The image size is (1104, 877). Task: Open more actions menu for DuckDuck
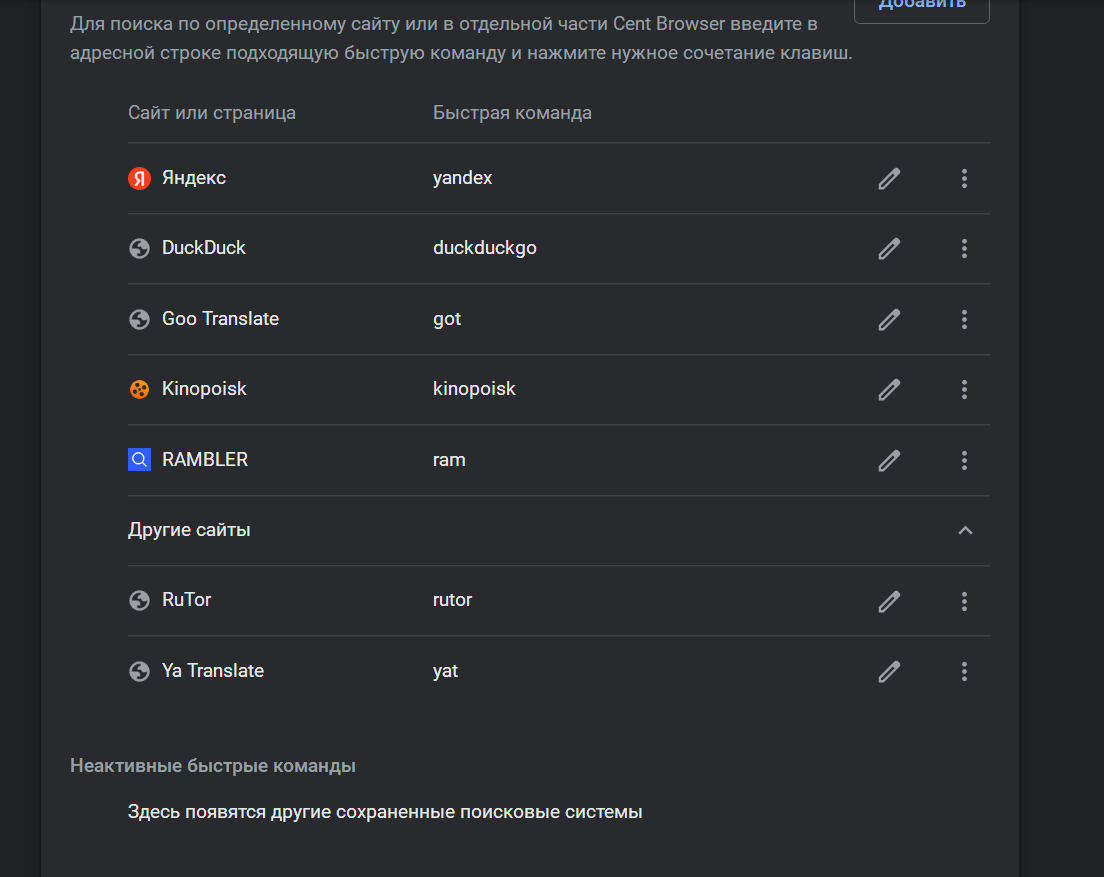pos(964,248)
